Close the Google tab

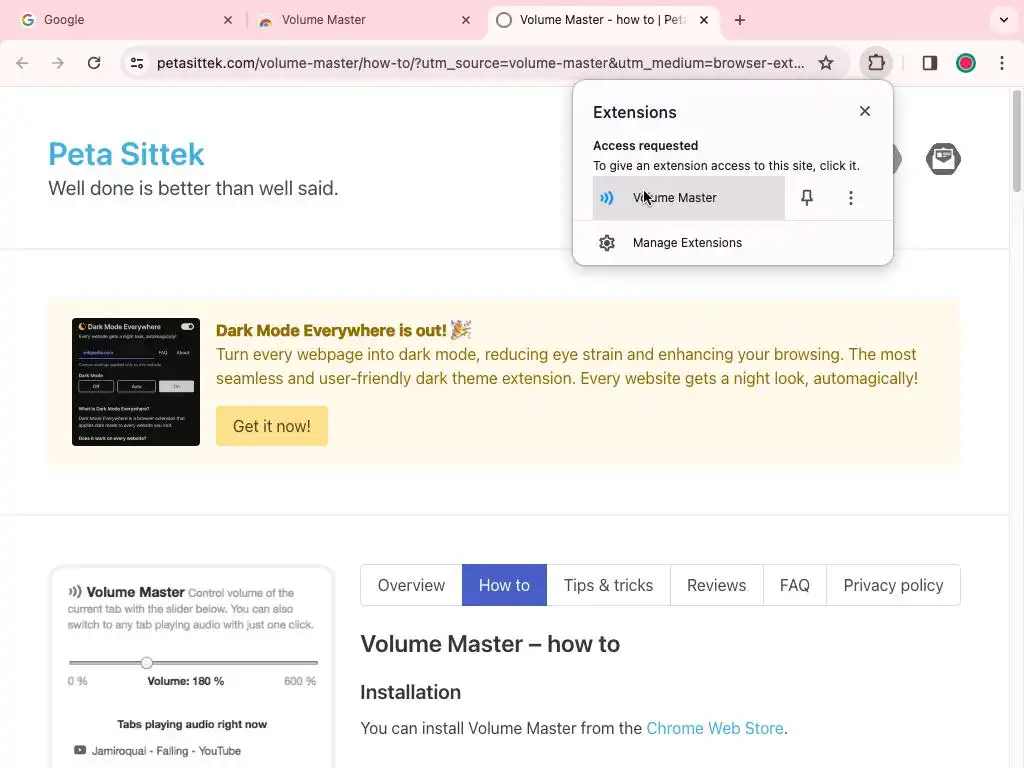coord(228,20)
